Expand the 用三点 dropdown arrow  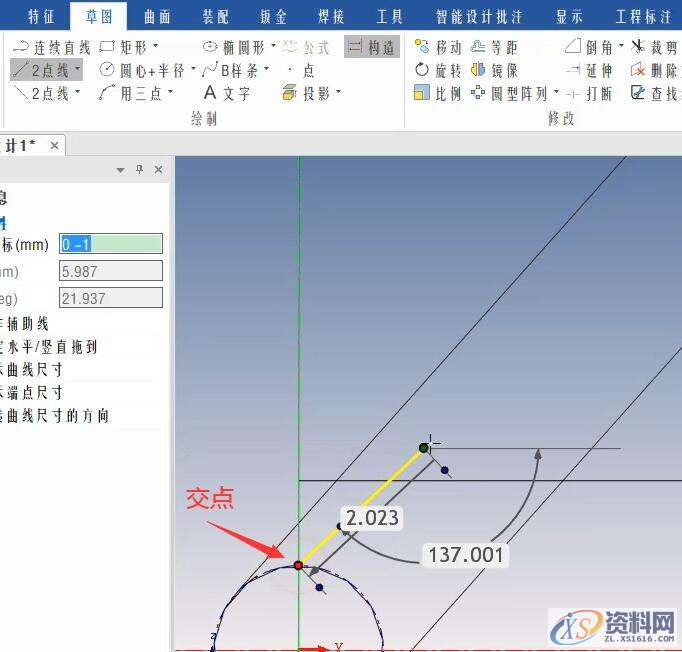pos(170,91)
